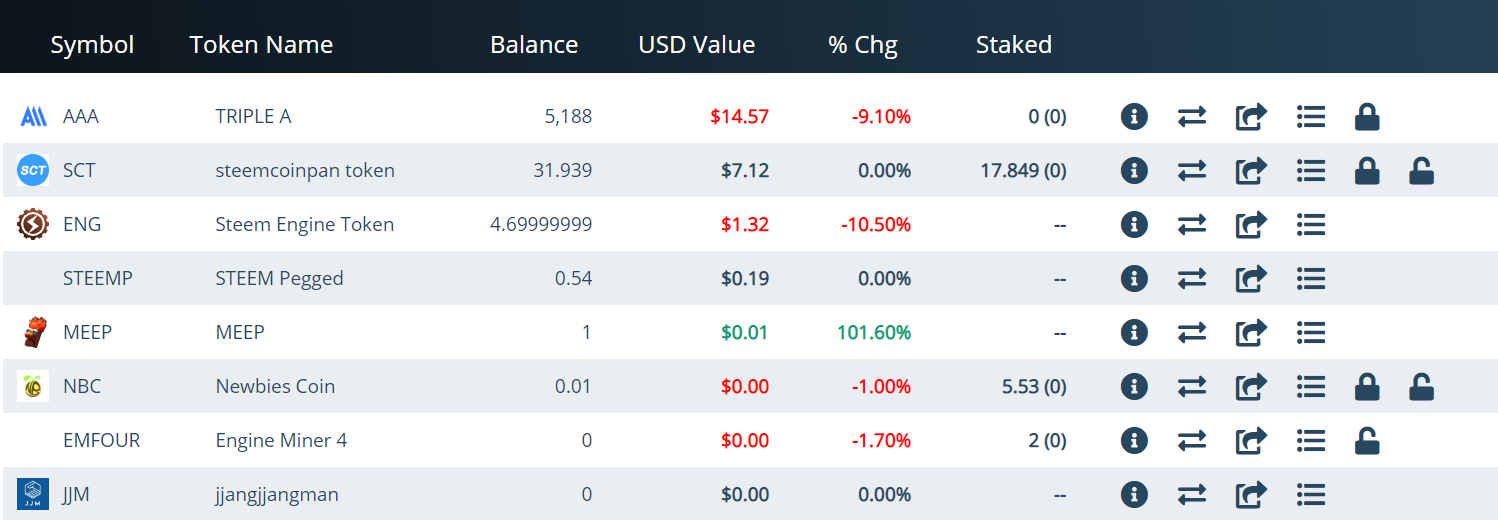Screen dimensions: 1498x520
Task: Open info icon for TRIPLE A token
Action: pos(1133,117)
